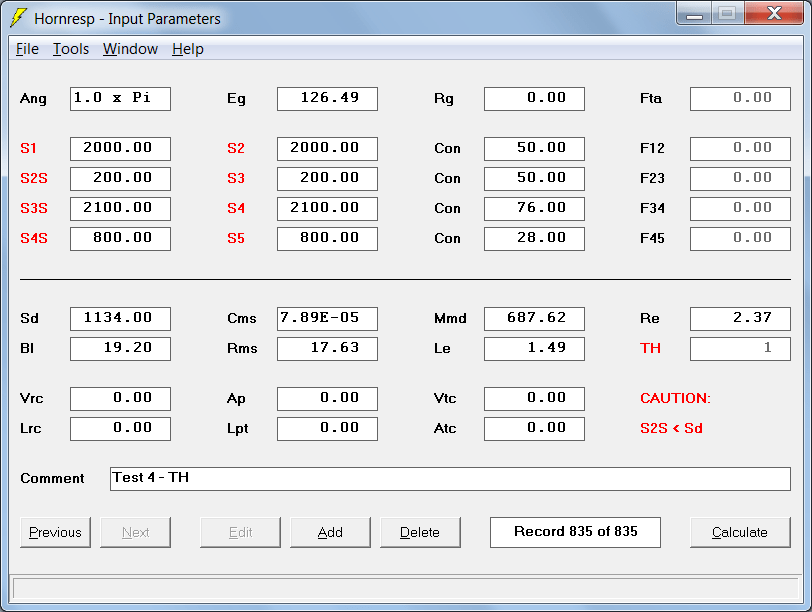Delete the current record

pos(420,532)
